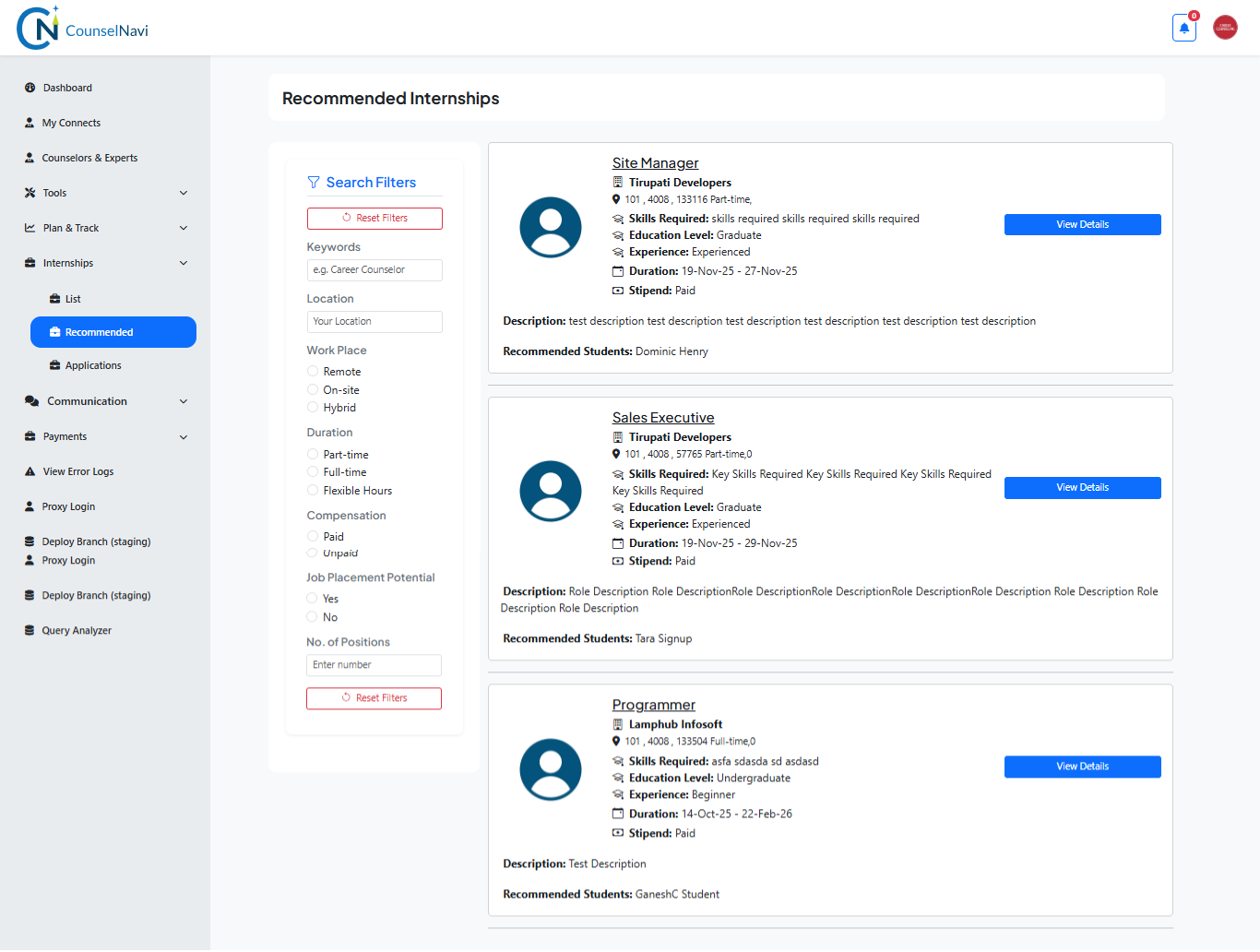
Task: Open the user profile avatar
Action: coord(1225,28)
